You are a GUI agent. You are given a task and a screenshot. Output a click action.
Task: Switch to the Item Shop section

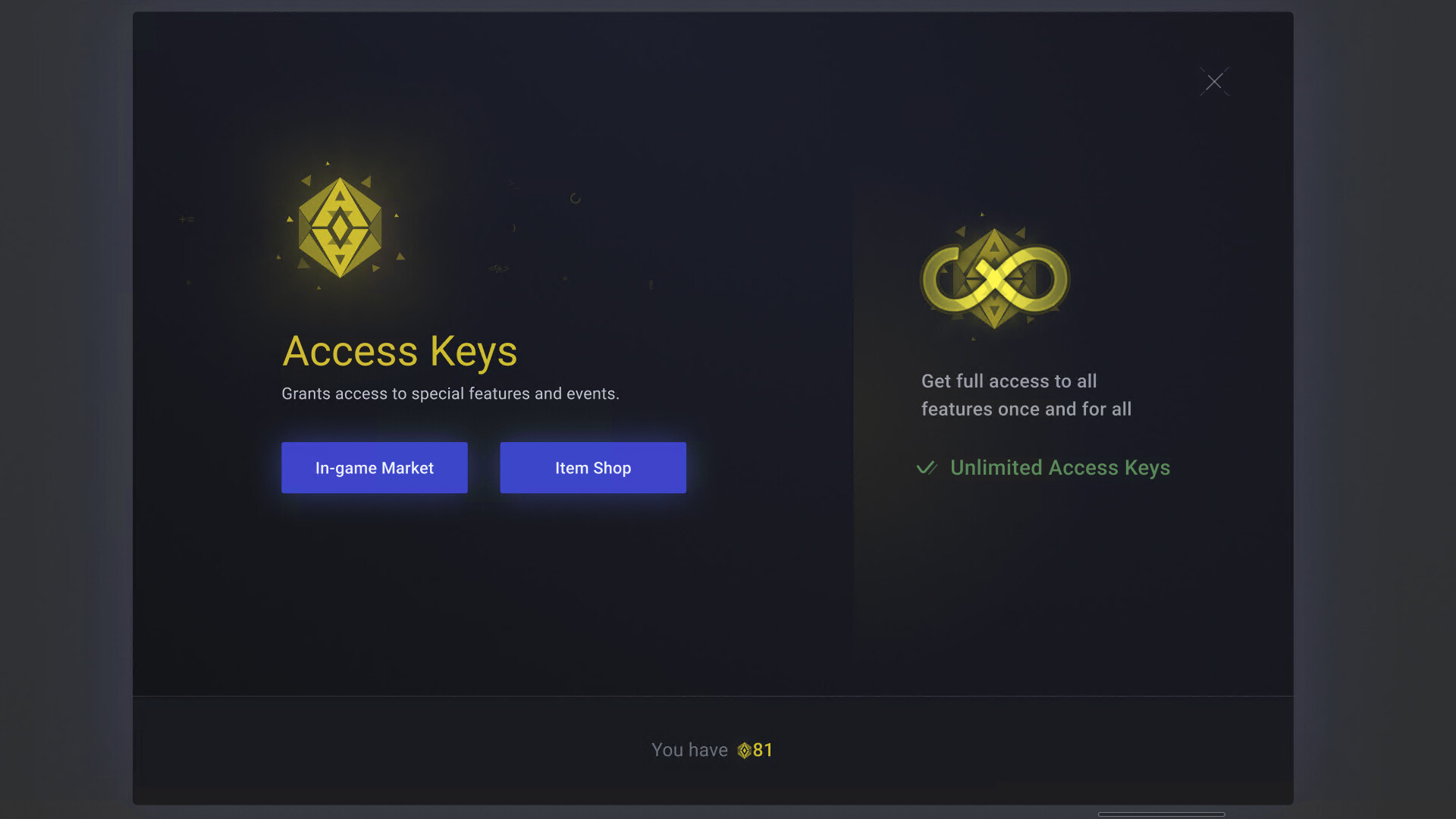tap(593, 468)
